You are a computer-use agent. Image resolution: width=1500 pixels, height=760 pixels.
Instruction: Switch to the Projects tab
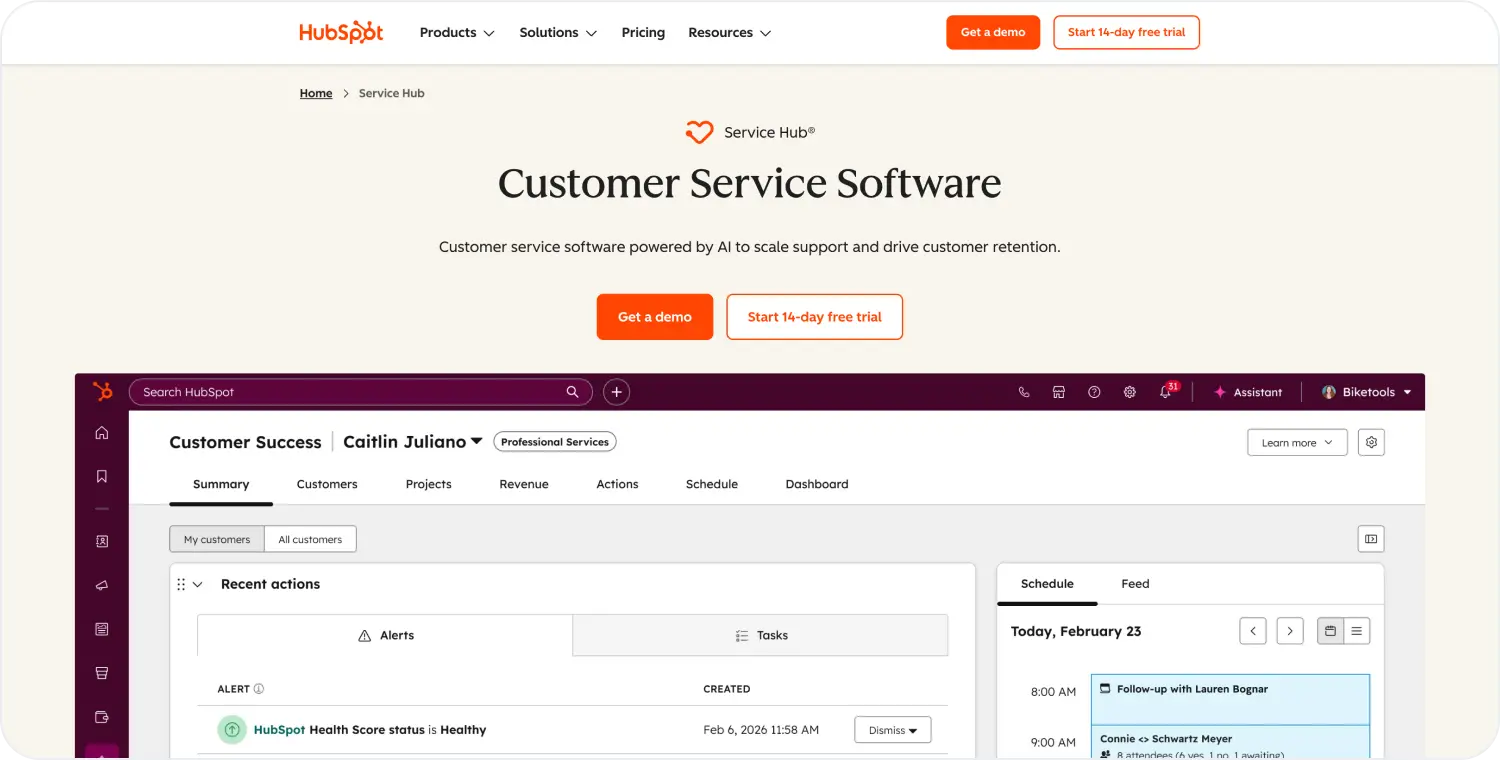click(429, 484)
